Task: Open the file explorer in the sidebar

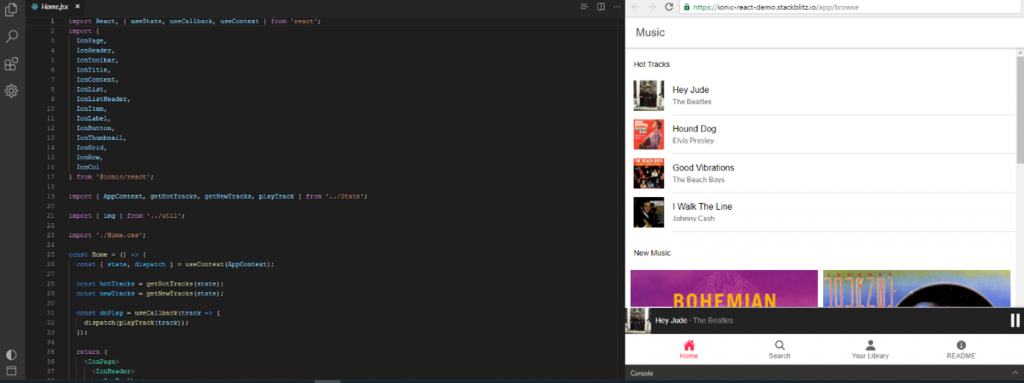Action: 11,10
